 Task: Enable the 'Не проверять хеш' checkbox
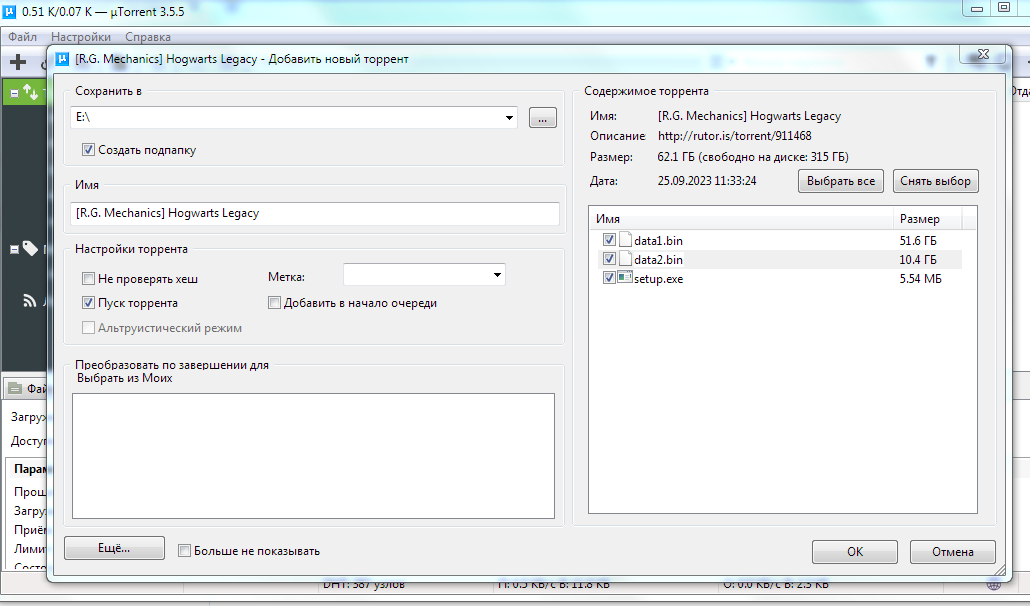click(x=88, y=278)
